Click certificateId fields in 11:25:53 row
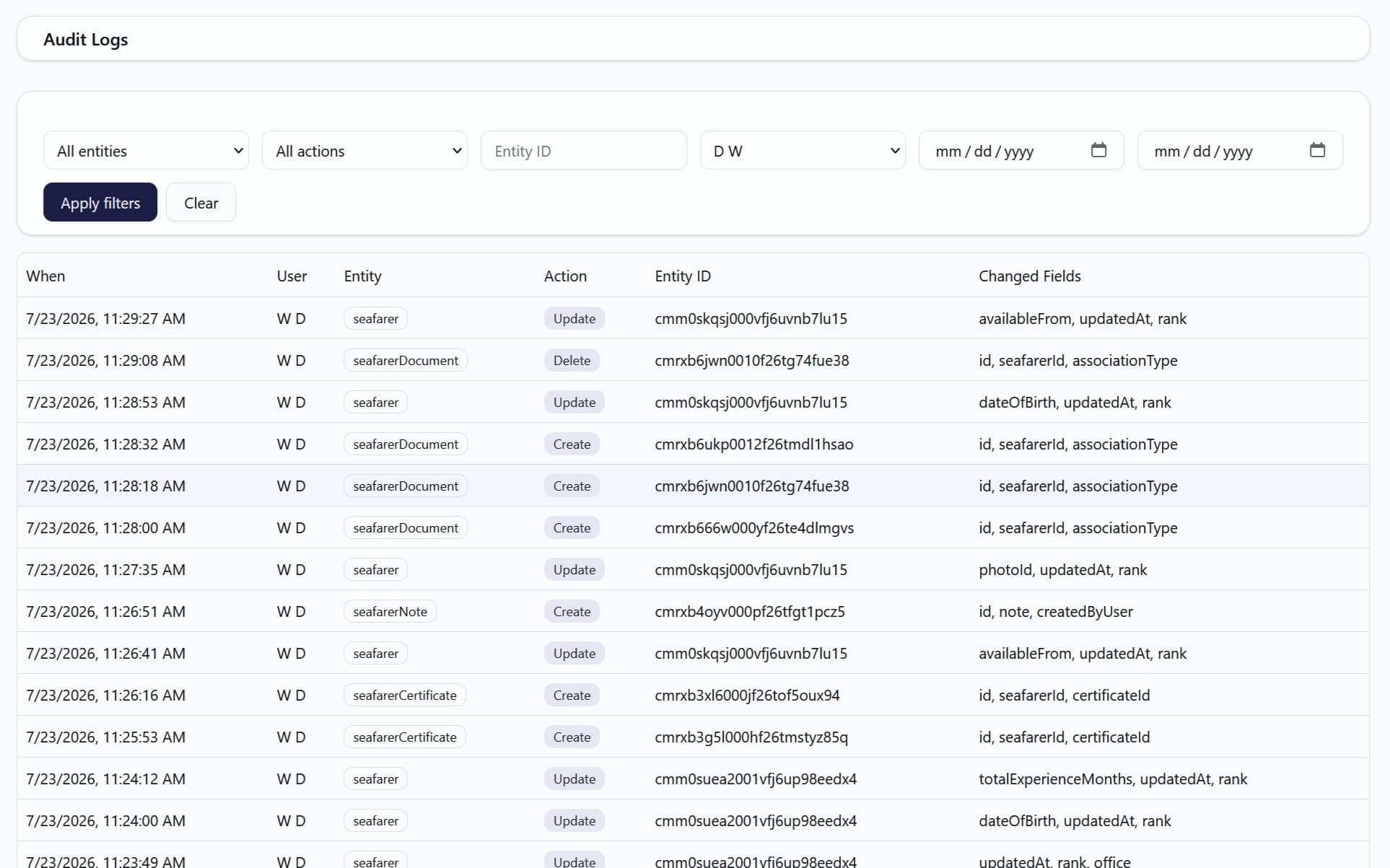This screenshot has height=868, width=1390. 1065,737
